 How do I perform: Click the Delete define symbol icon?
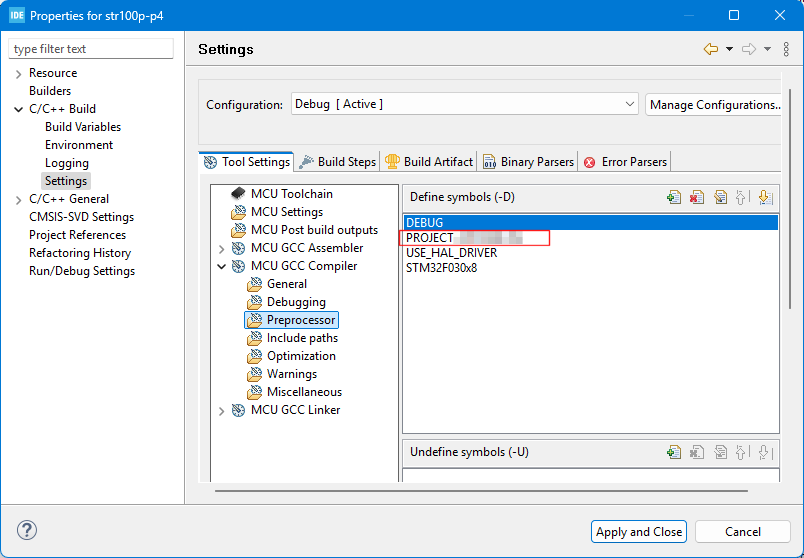[697, 198]
